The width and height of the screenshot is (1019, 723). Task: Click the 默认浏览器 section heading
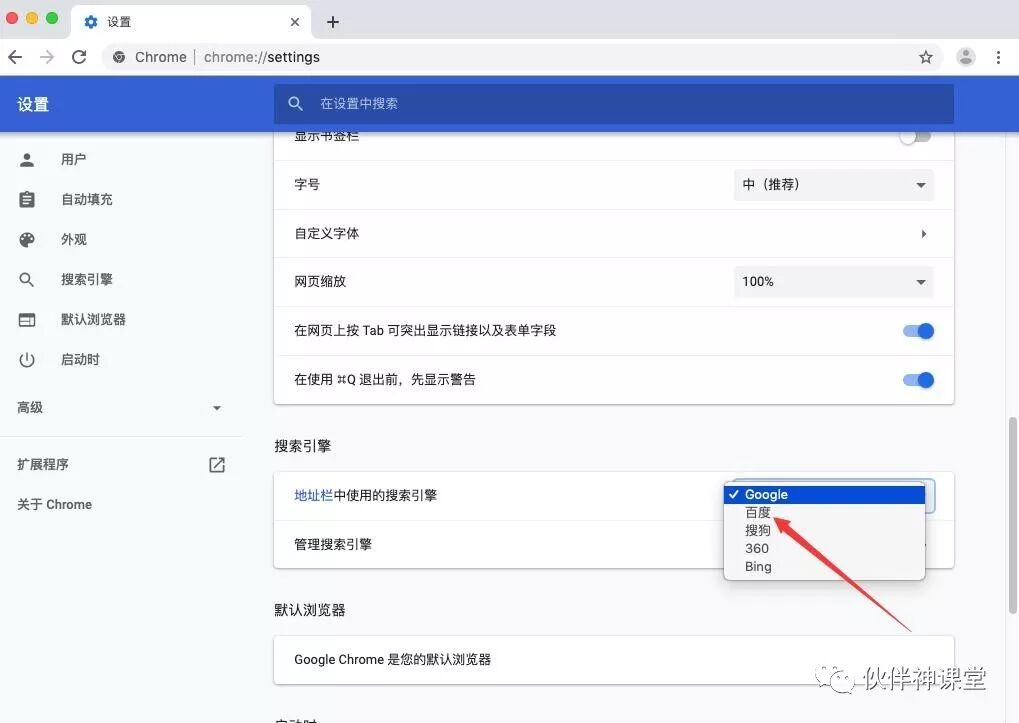pos(310,610)
